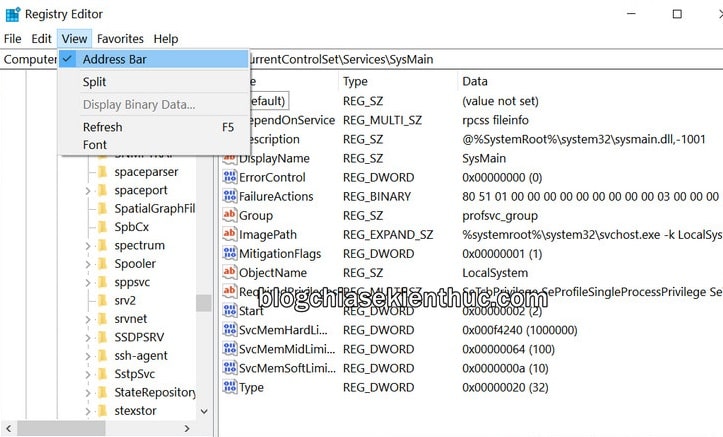Expand the spaceport tree node

[x=88, y=191]
